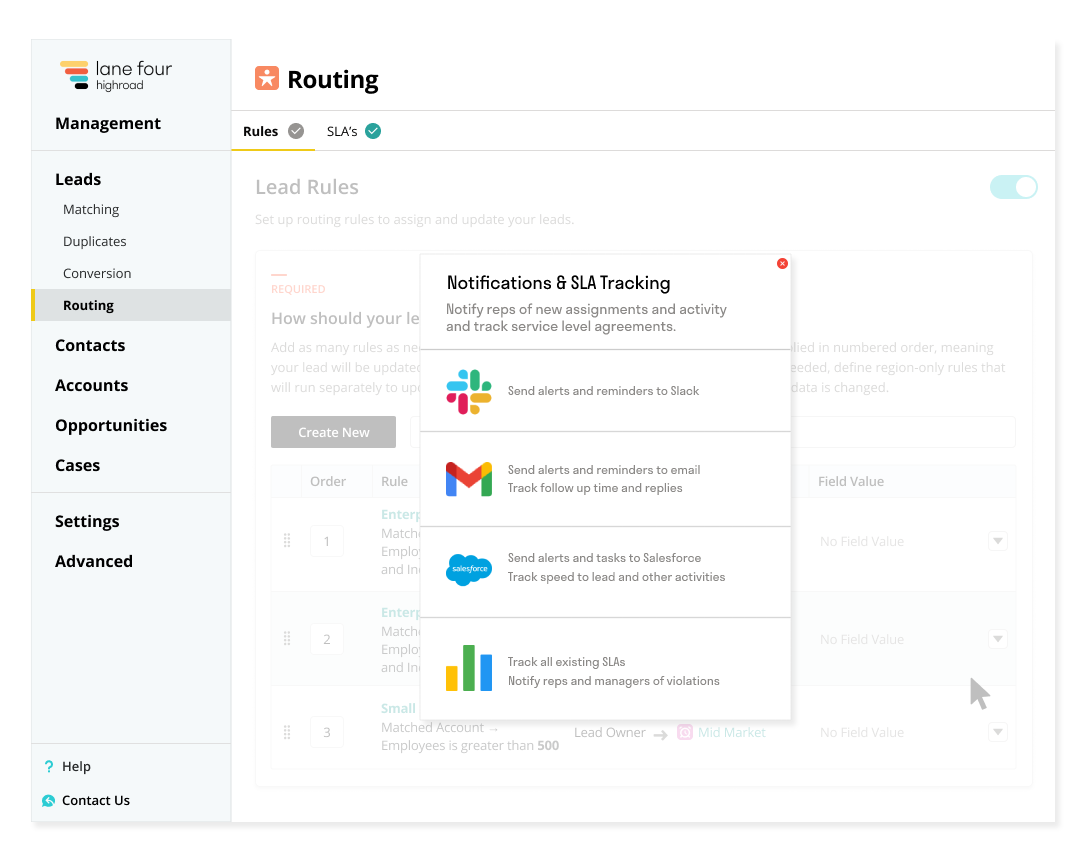Close the Notifications & SLA Tracking popup
Screen dimensions: 1089x867
[782, 264]
